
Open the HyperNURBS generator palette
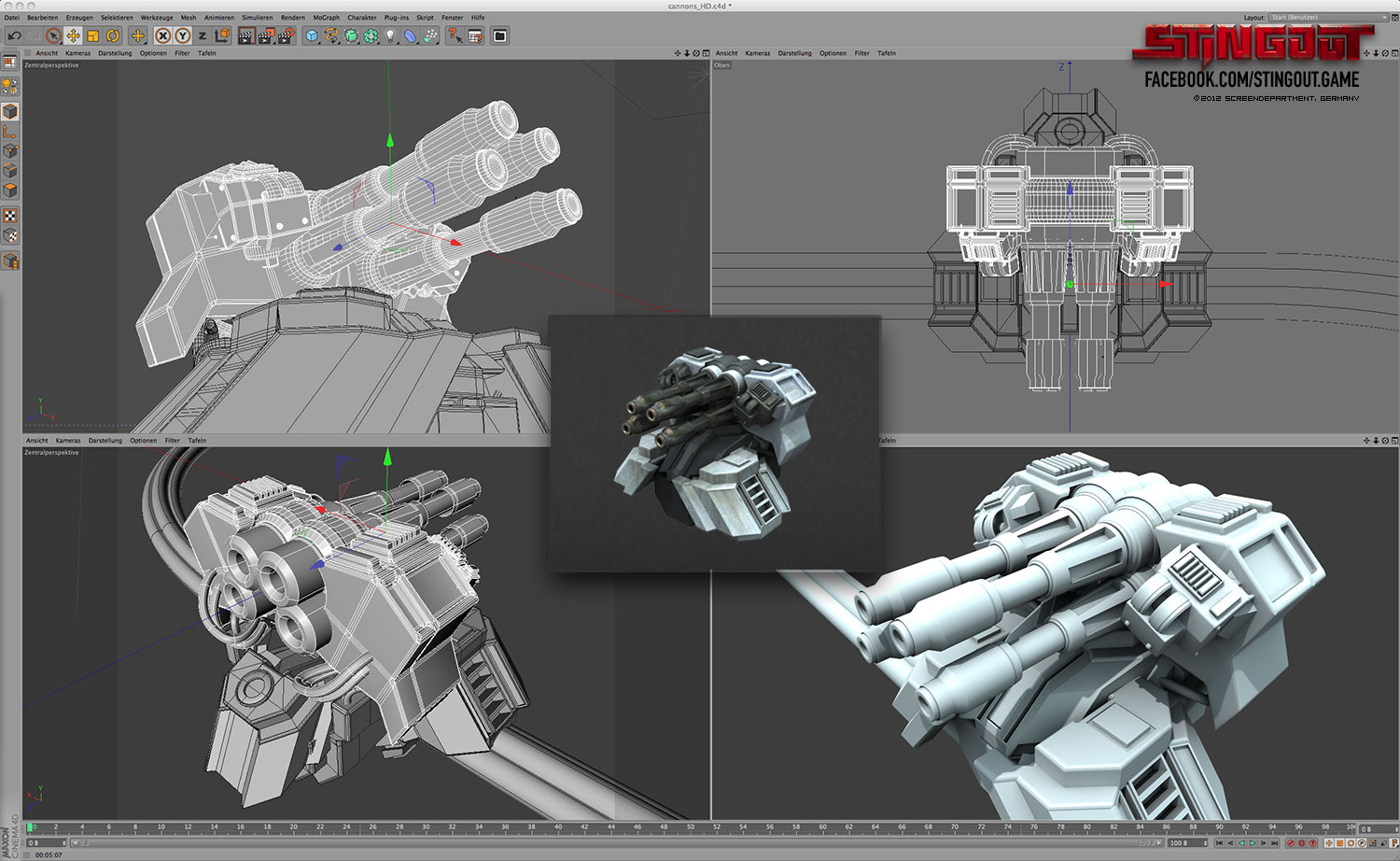point(351,35)
